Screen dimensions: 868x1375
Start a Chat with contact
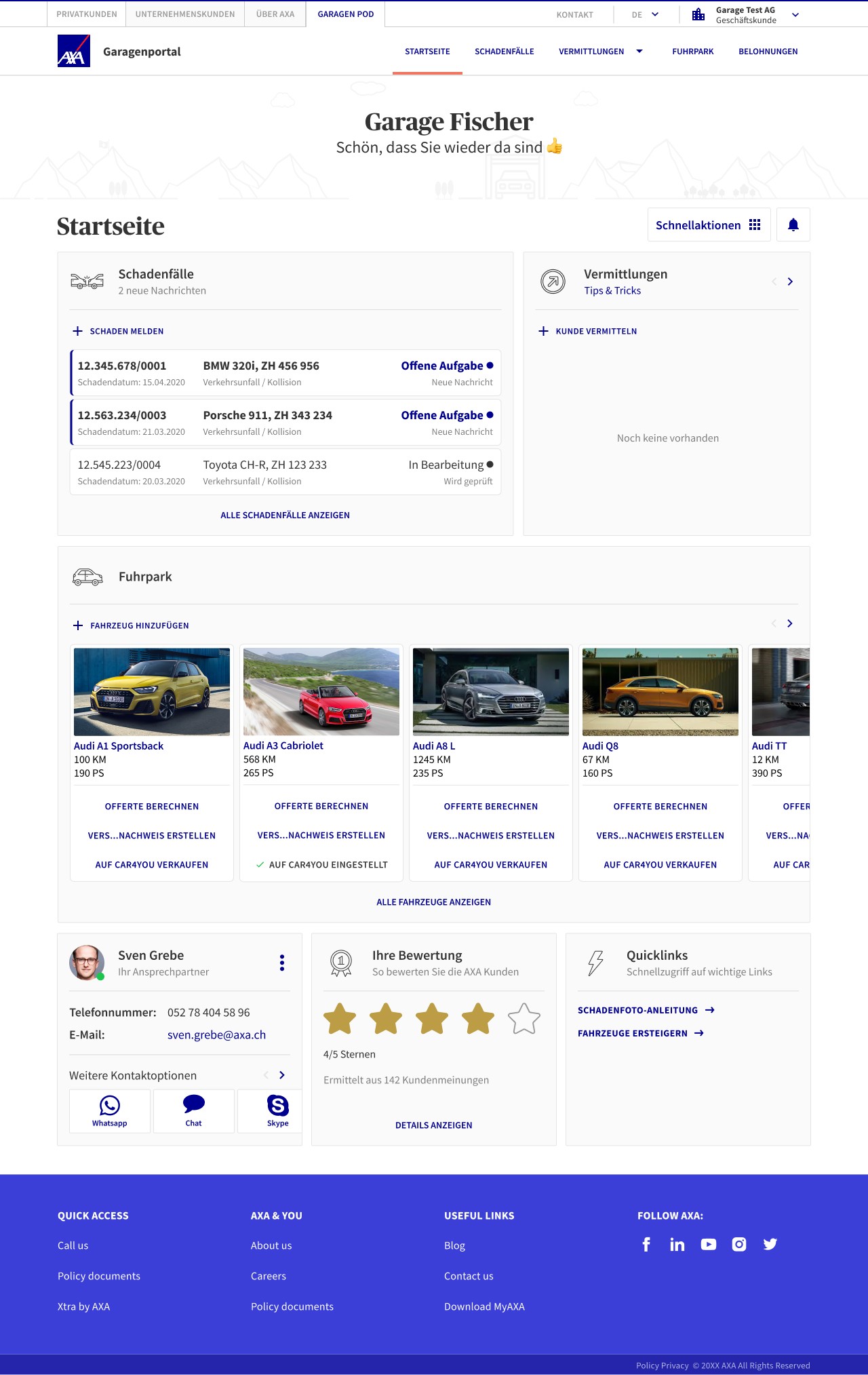[194, 1111]
